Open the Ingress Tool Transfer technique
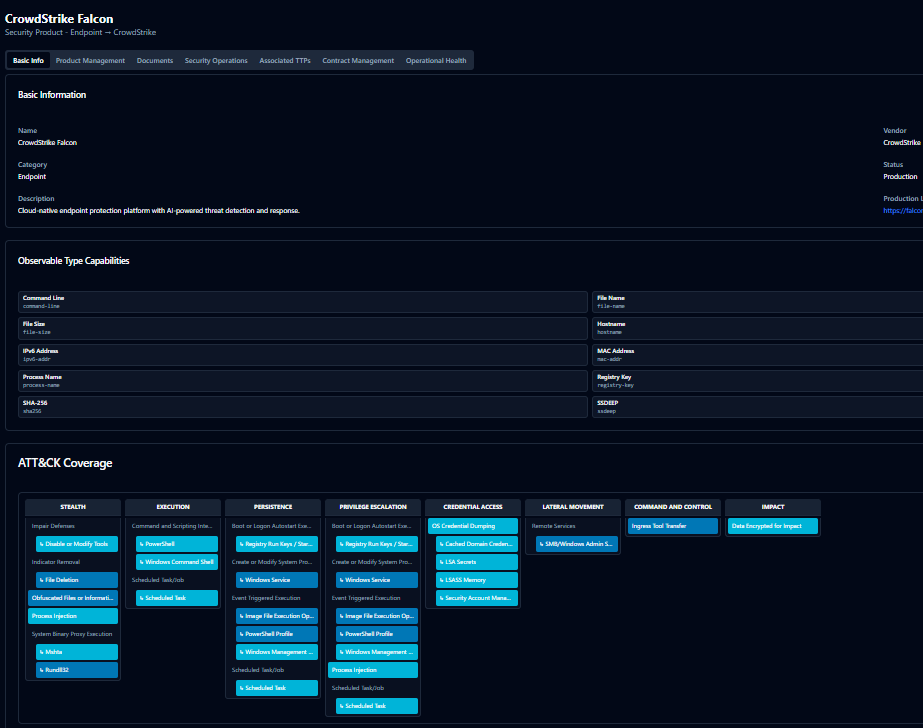923x728 pixels. 673,526
